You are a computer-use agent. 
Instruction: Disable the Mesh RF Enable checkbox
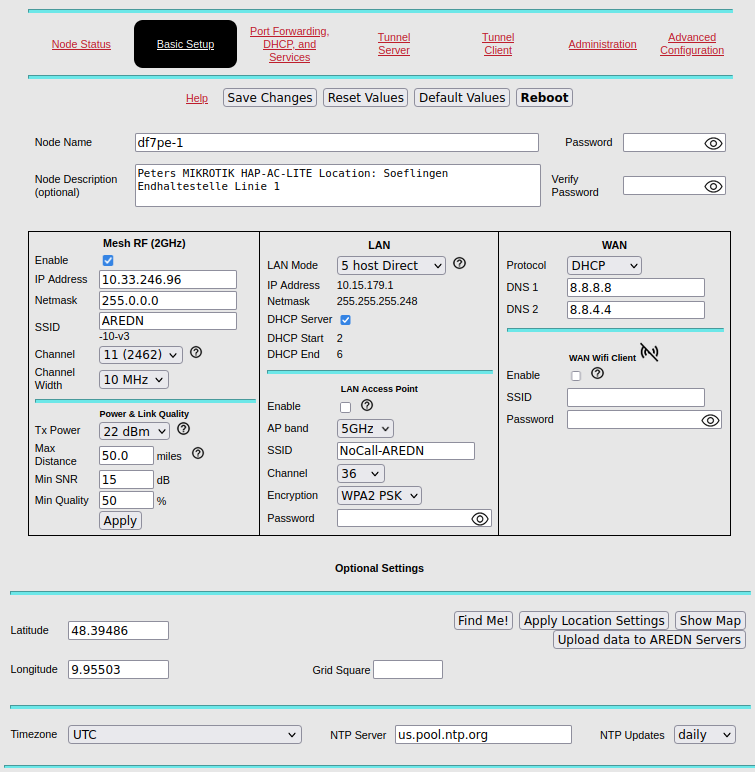[108, 260]
